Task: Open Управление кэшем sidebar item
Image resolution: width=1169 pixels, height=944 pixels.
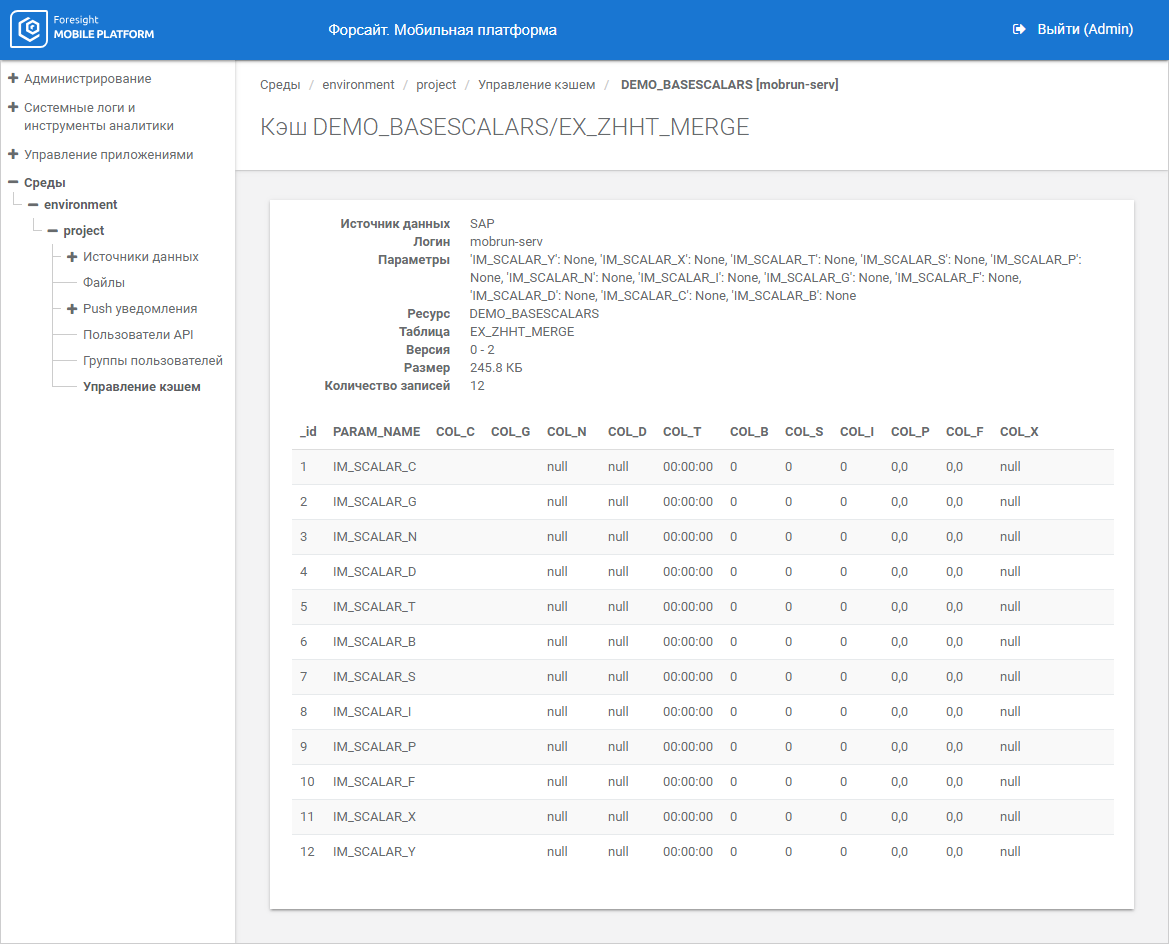Action: tap(142, 387)
